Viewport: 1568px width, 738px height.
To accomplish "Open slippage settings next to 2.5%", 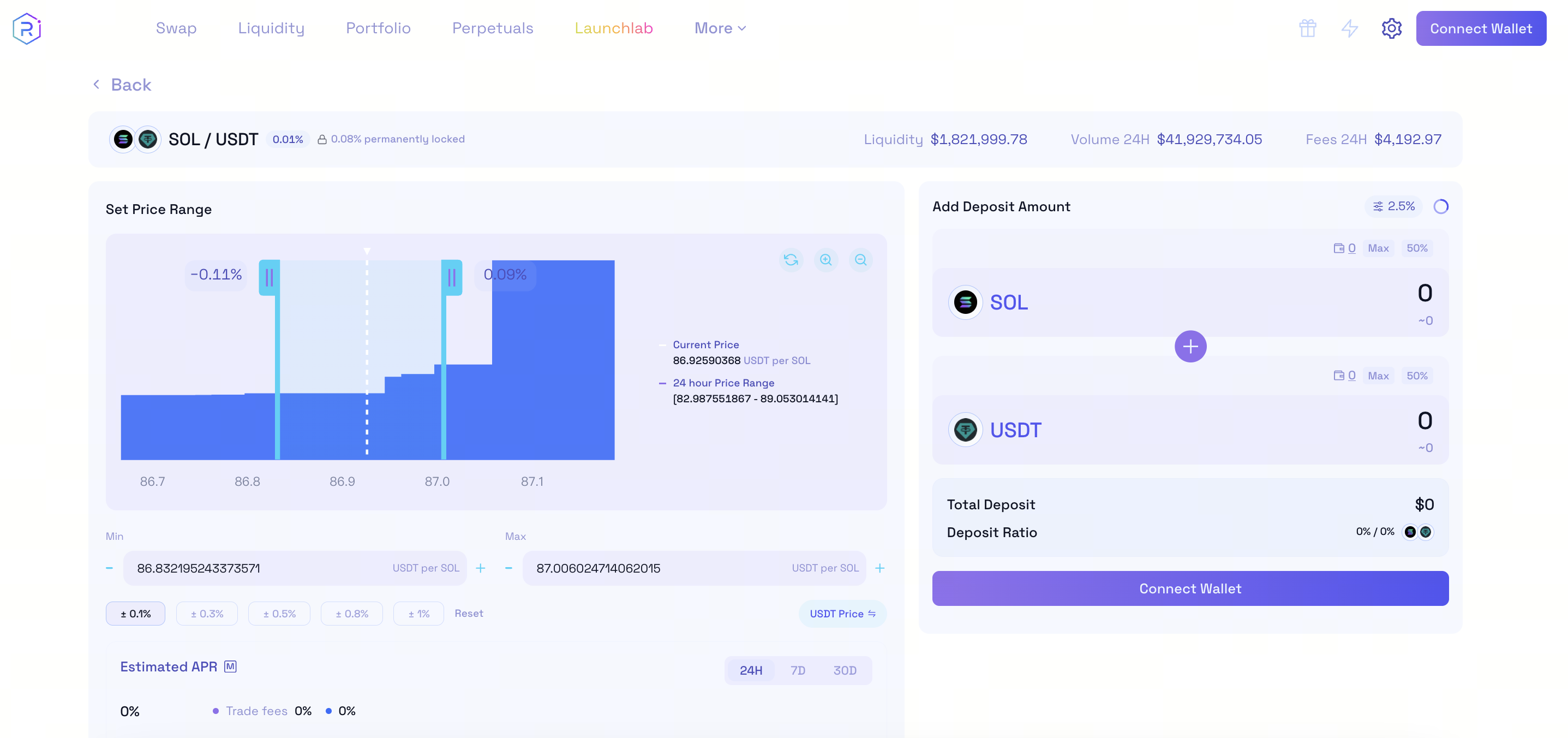I will tap(1379, 206).
